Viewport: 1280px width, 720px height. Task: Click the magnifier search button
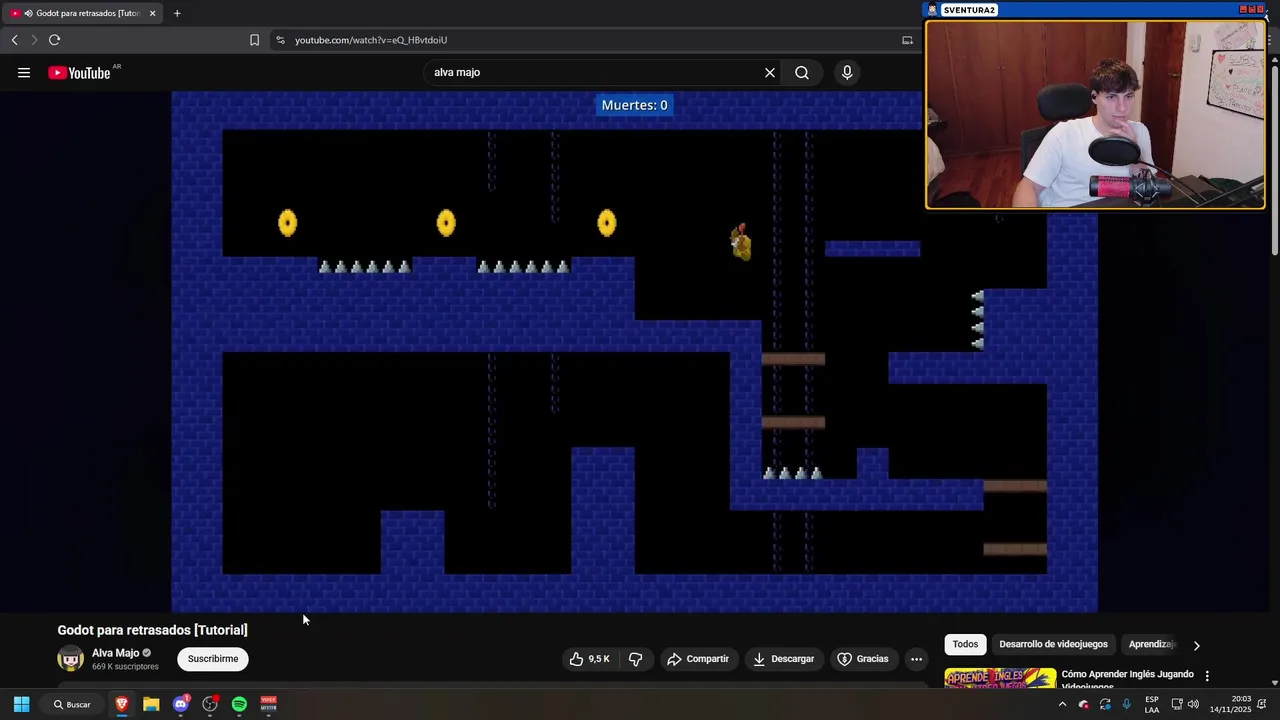point(802,73)
